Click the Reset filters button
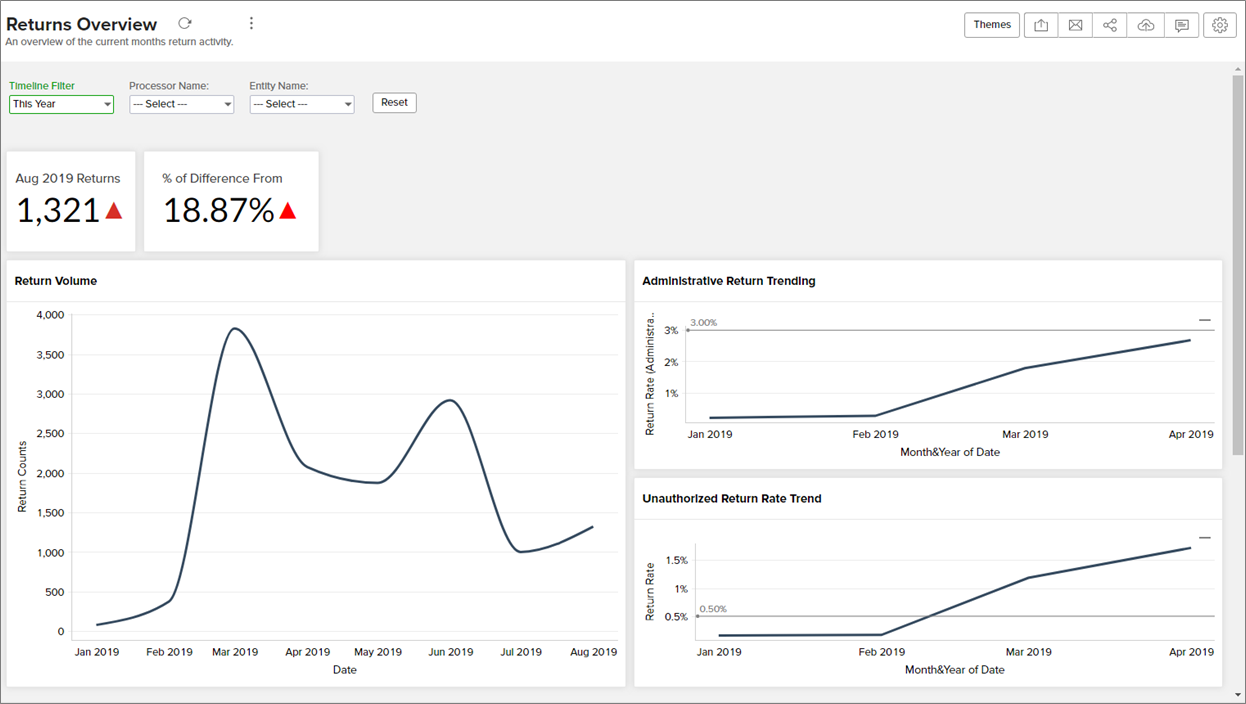1246x704 pixels. pos(394,102)
